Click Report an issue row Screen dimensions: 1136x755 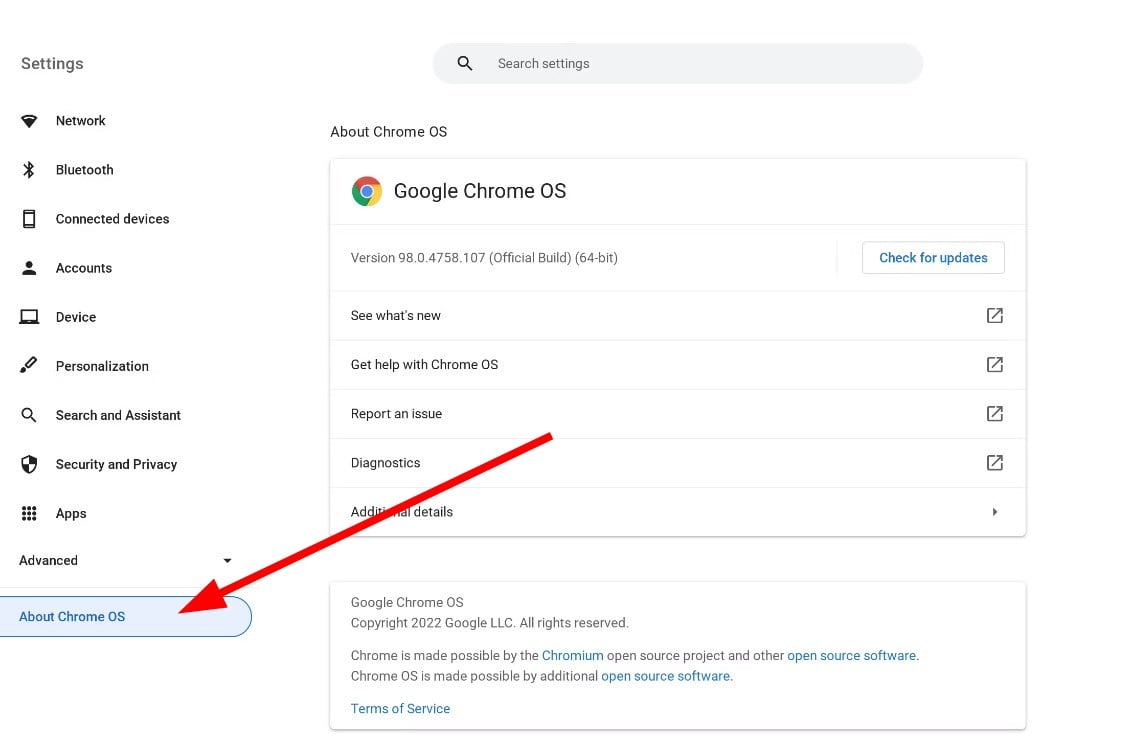[x=677, y=414]
